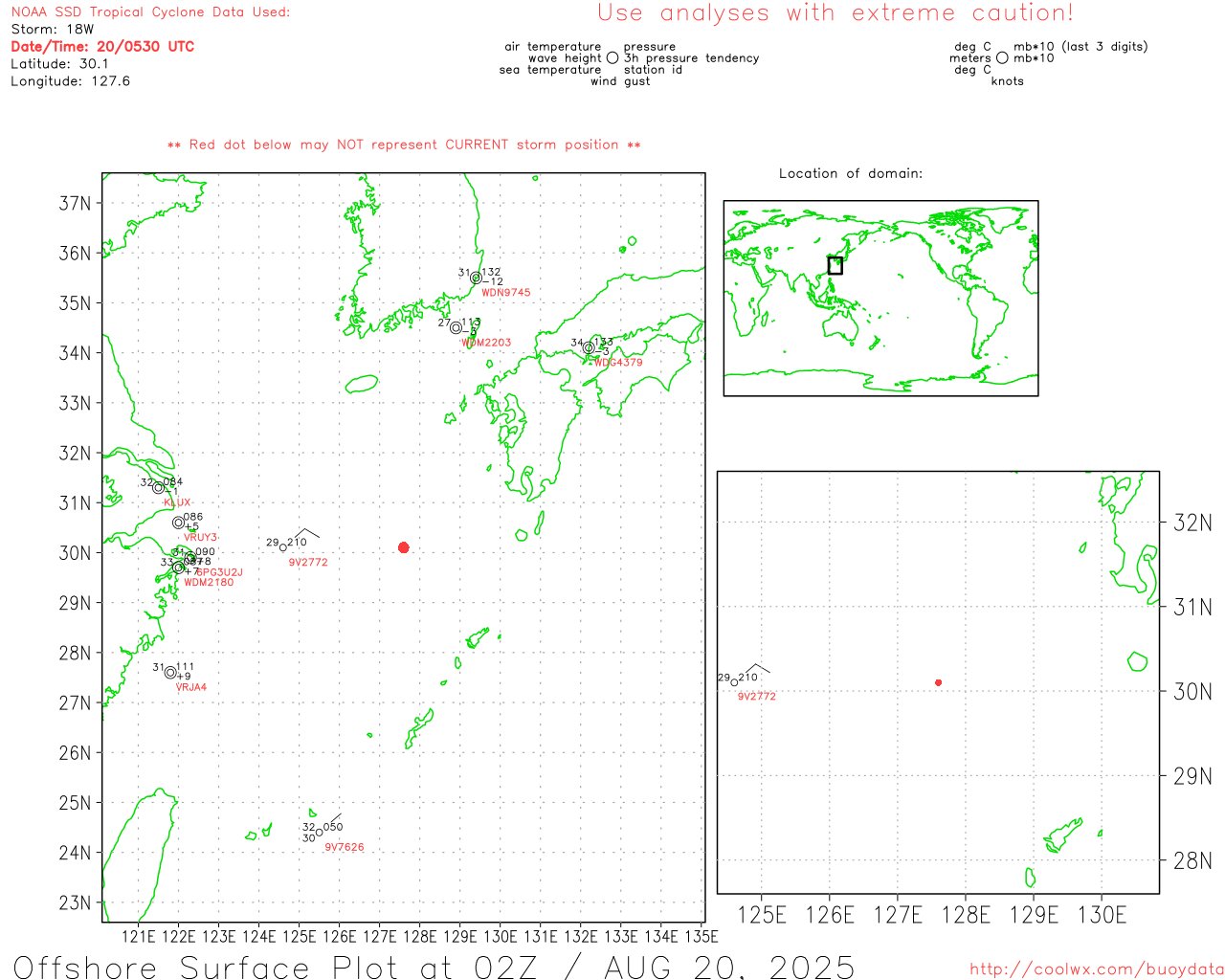
Task: Click the 'NOAA SSD Tropical Cyclone Data Used:' heading
Action: (150, 12)
